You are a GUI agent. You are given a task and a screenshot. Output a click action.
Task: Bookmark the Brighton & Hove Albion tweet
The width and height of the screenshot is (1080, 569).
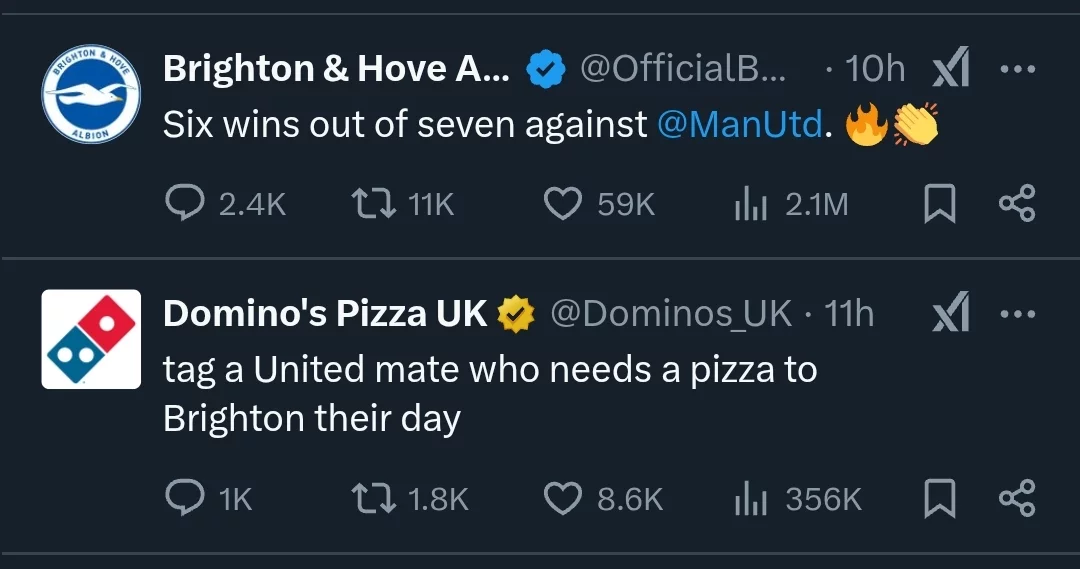(x=937, y=205)
